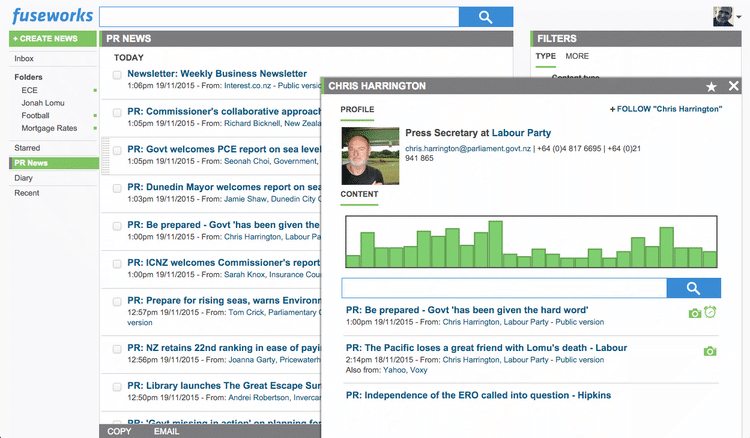
Task: Click Yahoo source link
Action: tap(393, 370)
